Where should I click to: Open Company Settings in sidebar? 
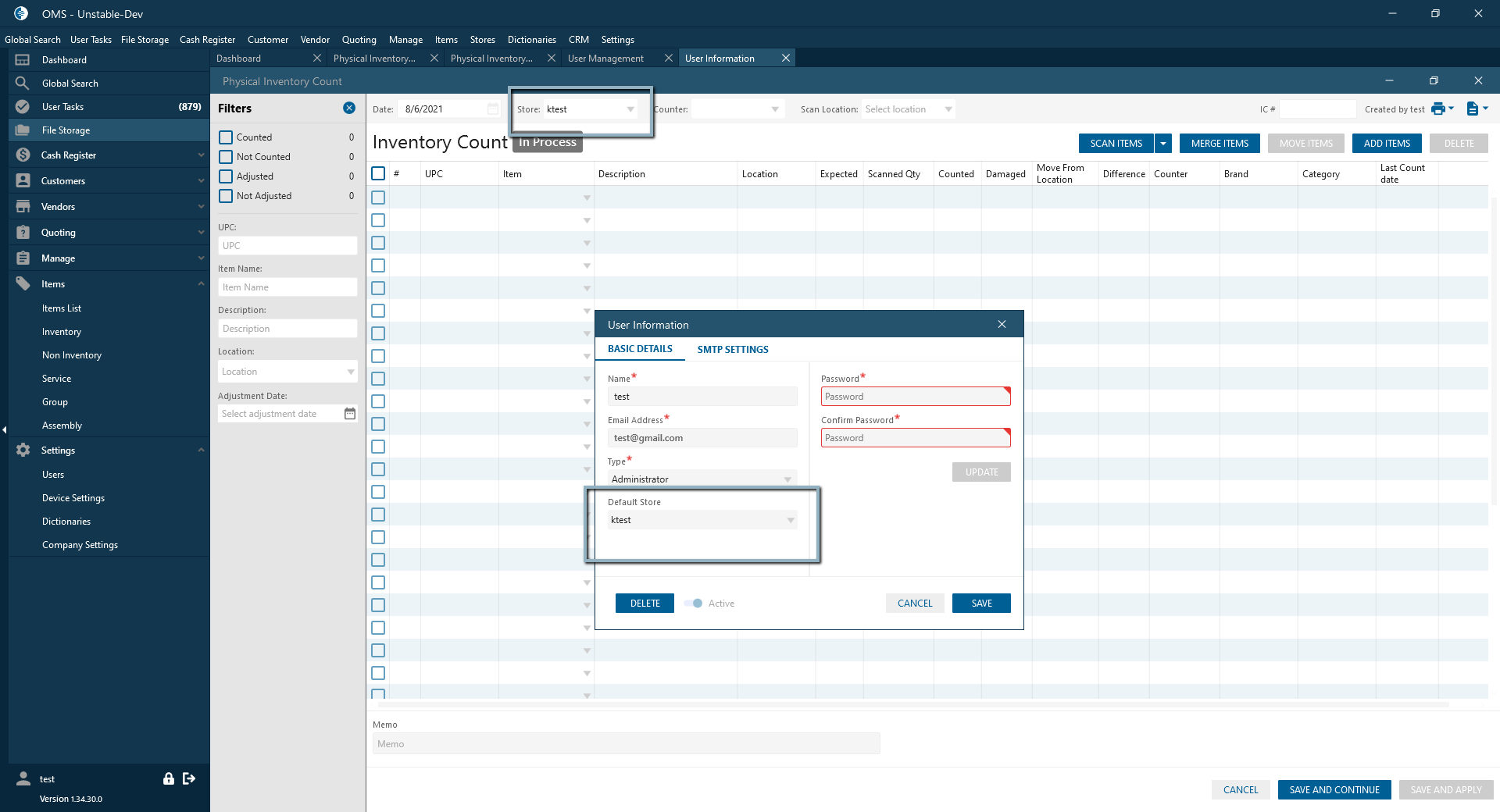[x=80, y=545]
